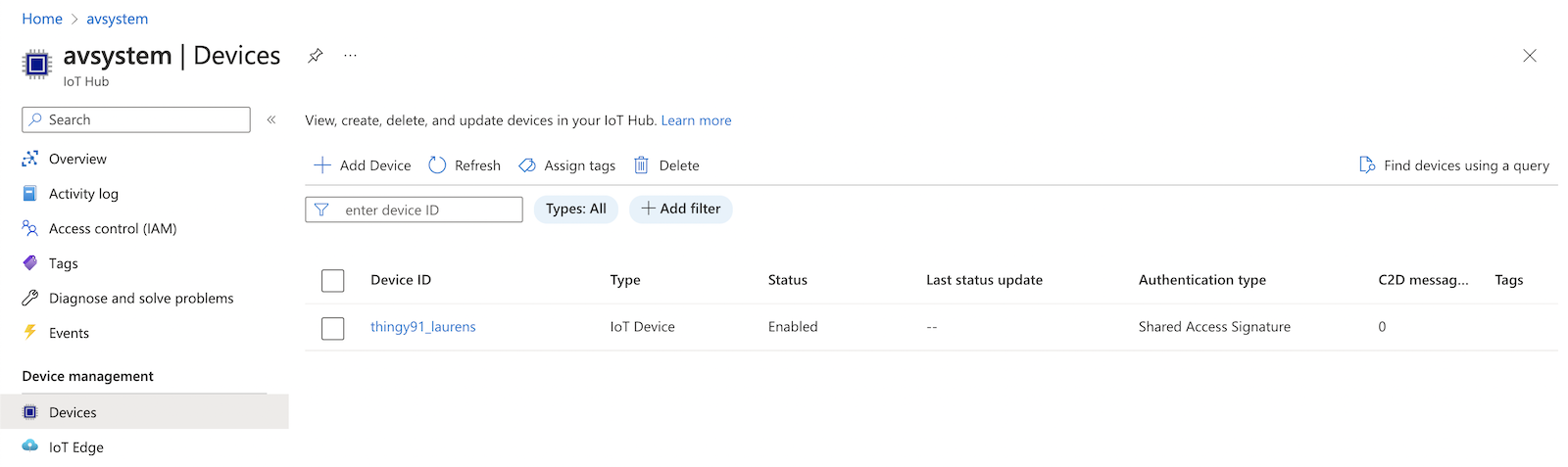Viewport: 1568px width, 467px height.
Task: Tick the select-all devices checkbox in header
Action: (x=333, y=281)
